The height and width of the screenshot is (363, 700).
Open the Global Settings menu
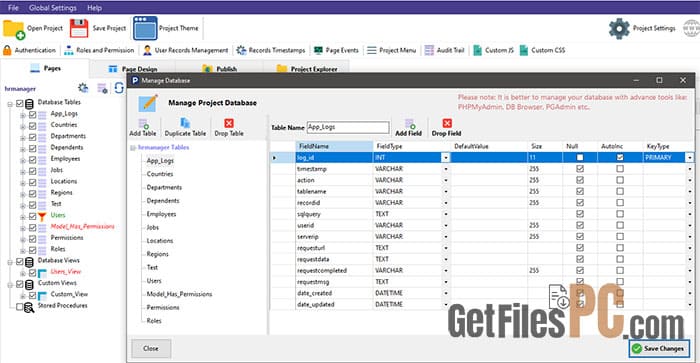pos(53,8)
